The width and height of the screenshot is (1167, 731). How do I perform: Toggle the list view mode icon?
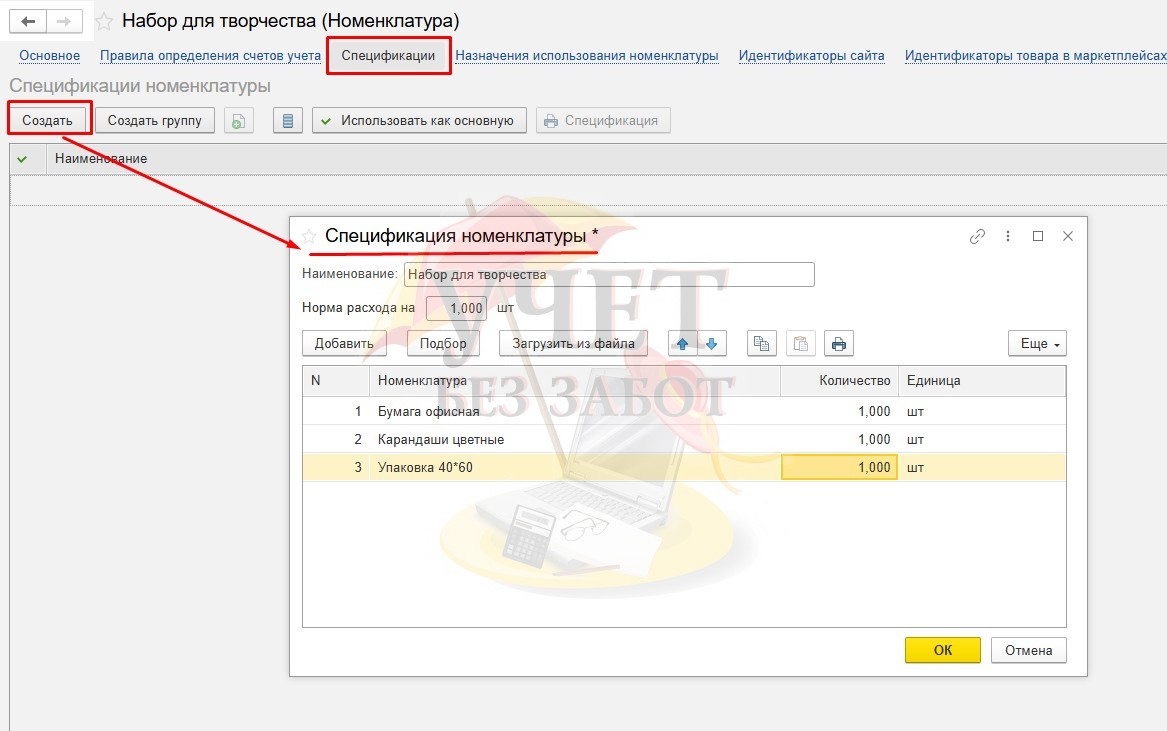pos(288,121)
